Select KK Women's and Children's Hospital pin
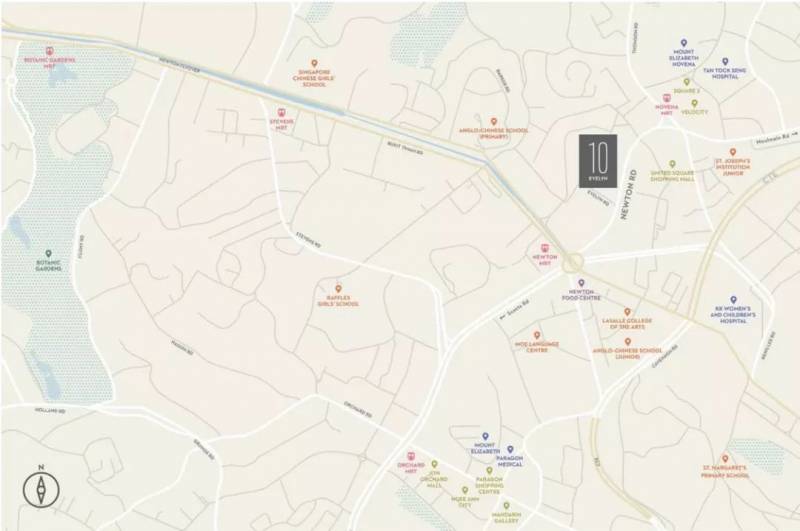 pos(733,300)
